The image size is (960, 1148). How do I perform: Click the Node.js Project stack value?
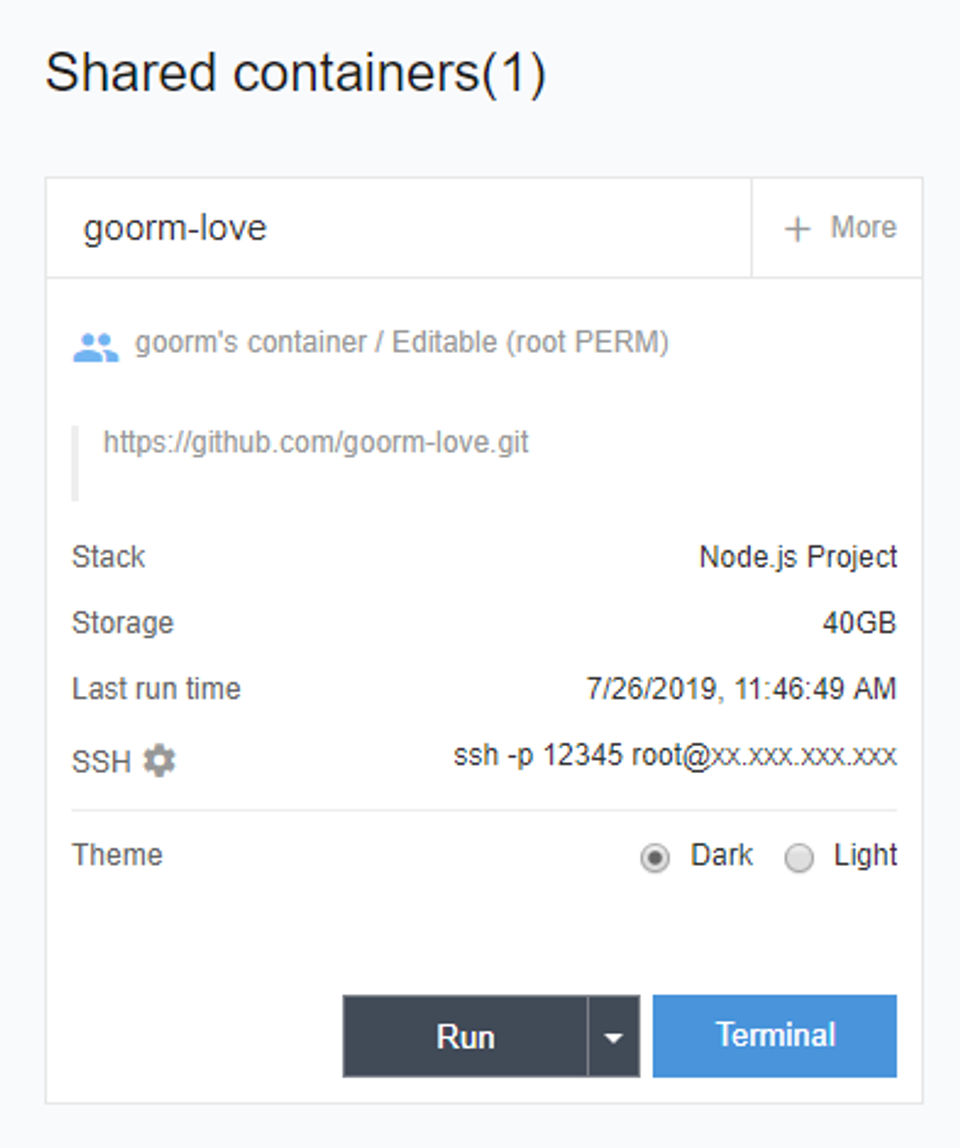tap(798, 557)
